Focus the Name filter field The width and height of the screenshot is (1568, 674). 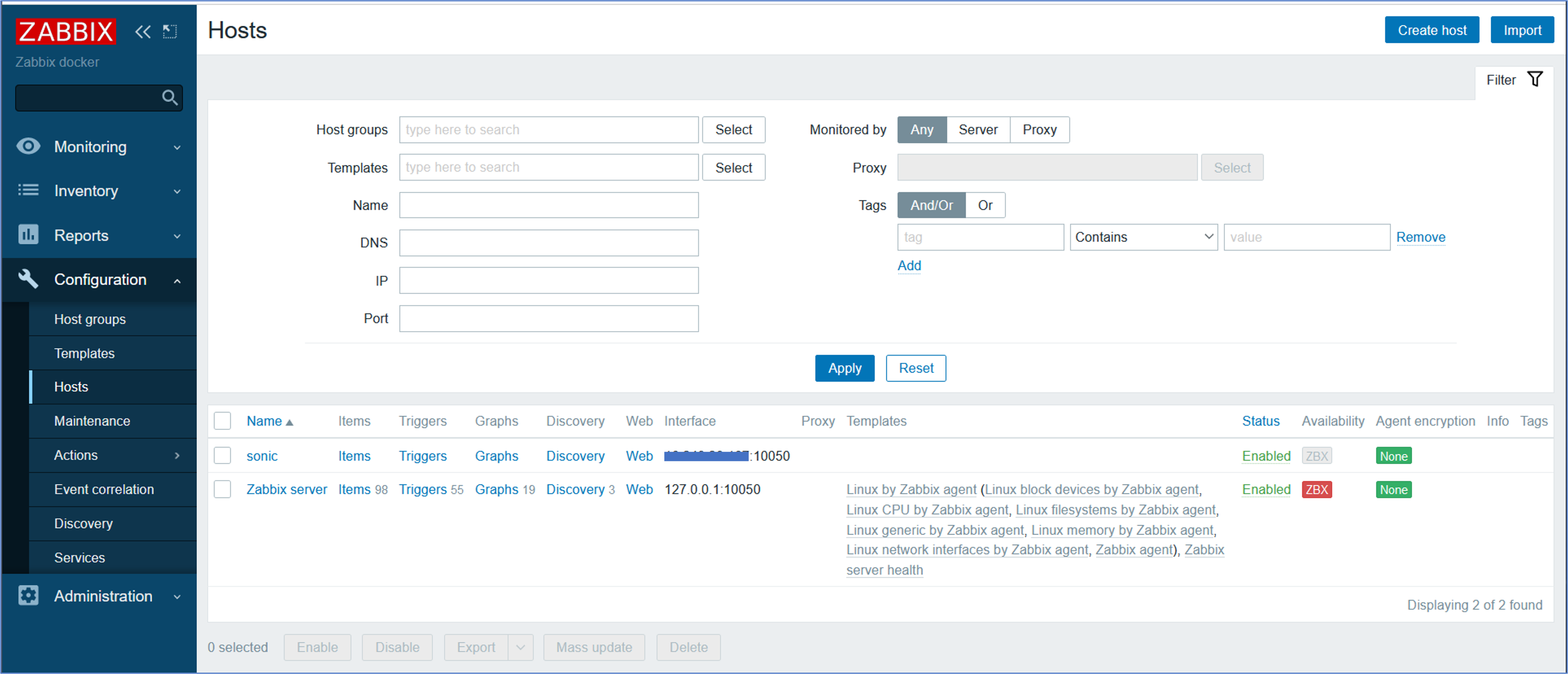point(548,205)
